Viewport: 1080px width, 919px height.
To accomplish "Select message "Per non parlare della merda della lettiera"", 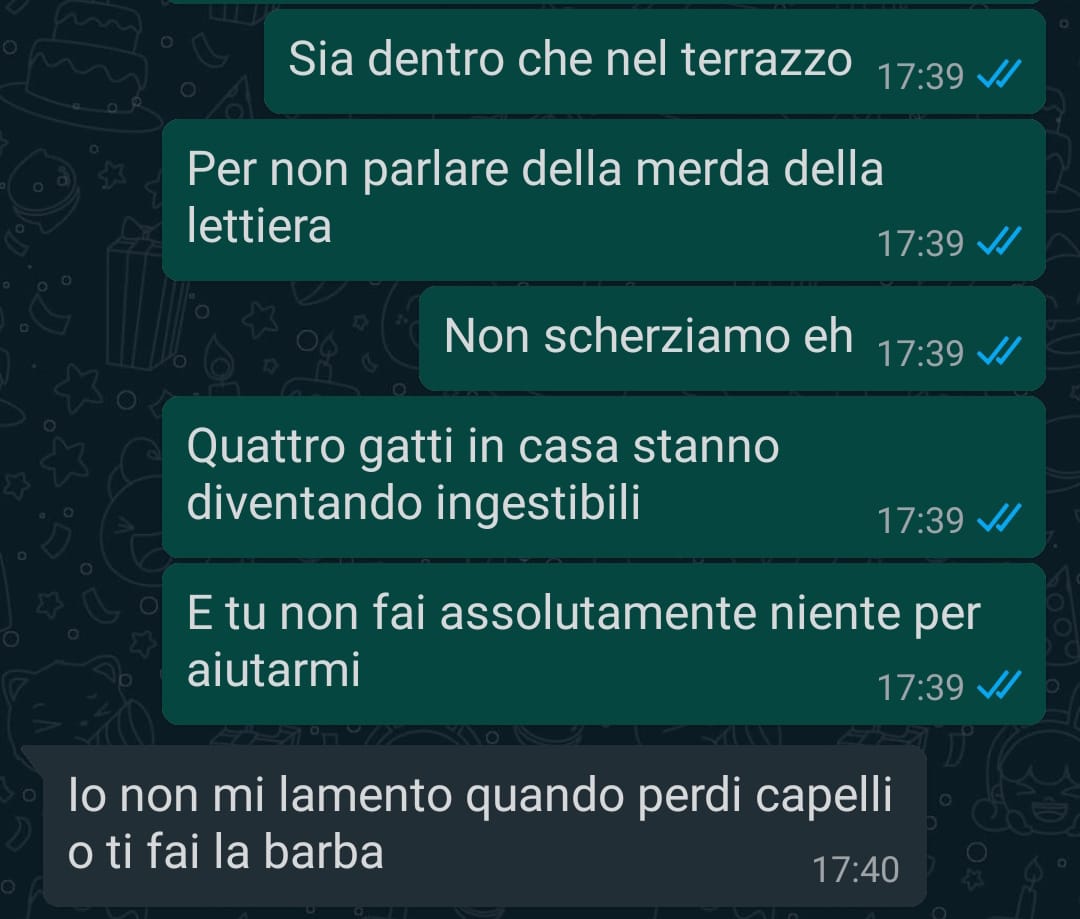I will (604, 200).
